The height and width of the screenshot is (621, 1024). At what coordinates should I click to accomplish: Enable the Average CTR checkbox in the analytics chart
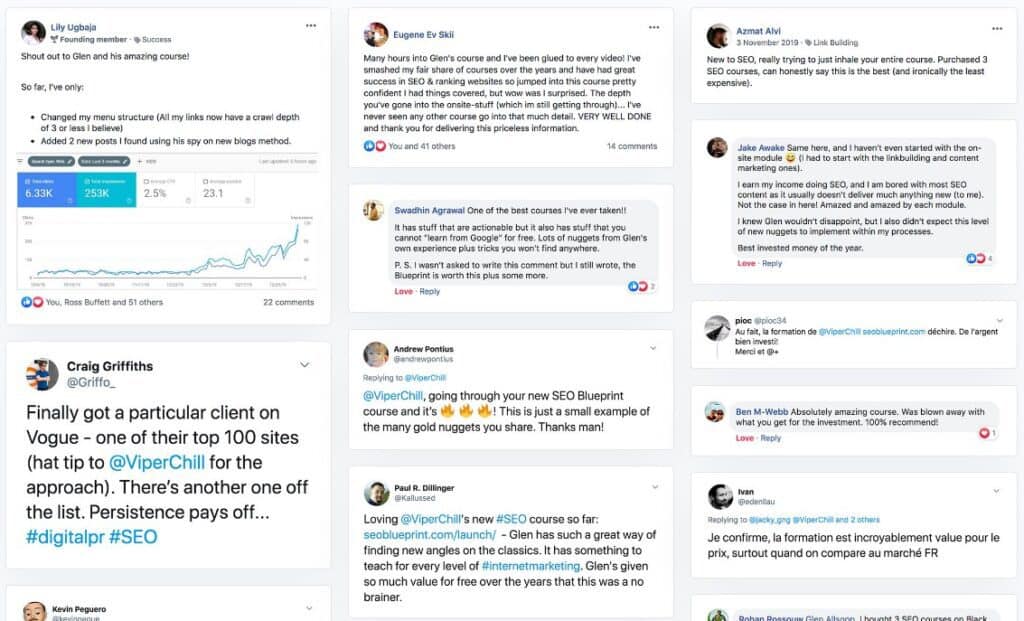145,181
